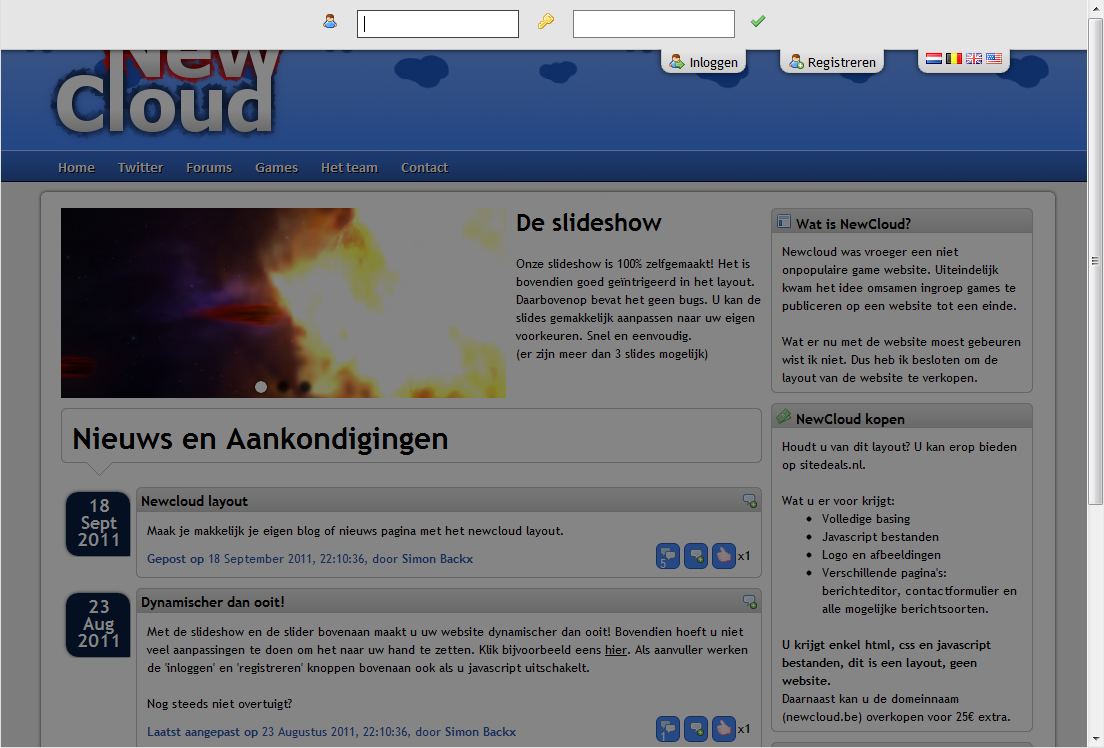The width and height of the screenshot is (1104, 748).
Task: Click 'Logo en afbeeldingen' list item
Action: 881,555
